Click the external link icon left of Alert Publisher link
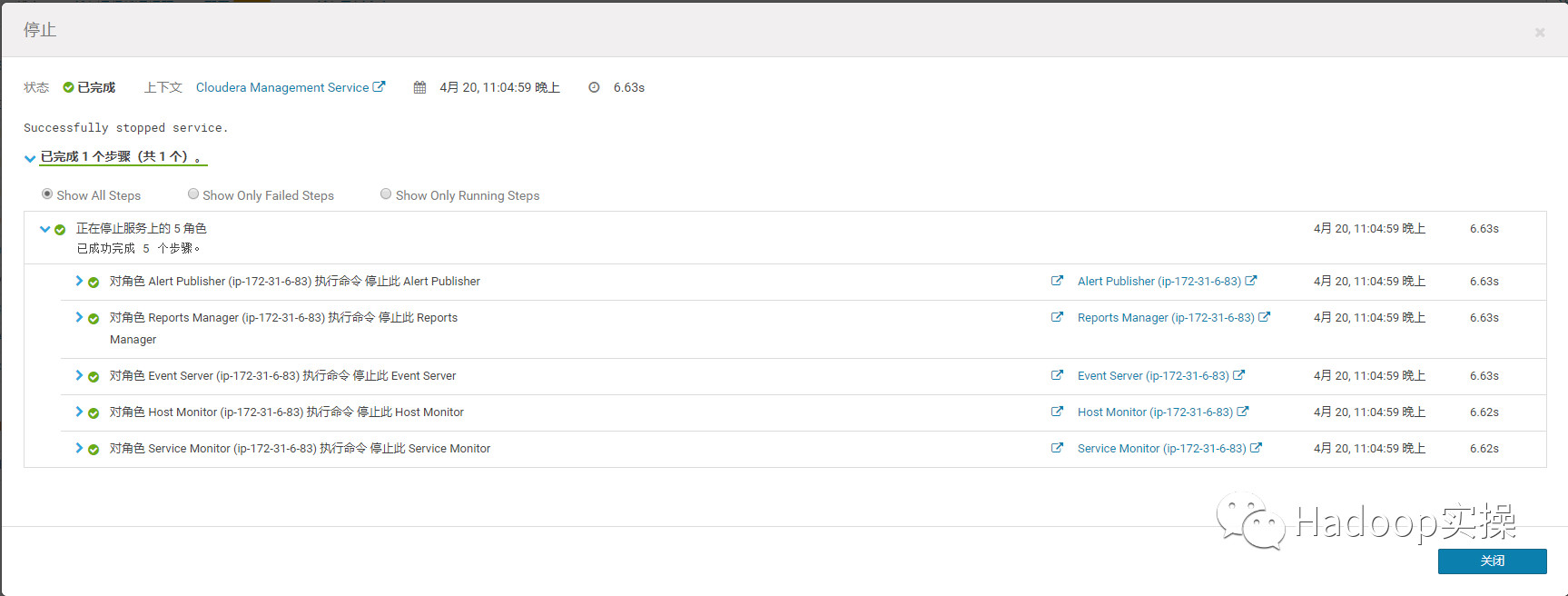The height and width of the screenshot is (596, 1568). [1057, 281]
